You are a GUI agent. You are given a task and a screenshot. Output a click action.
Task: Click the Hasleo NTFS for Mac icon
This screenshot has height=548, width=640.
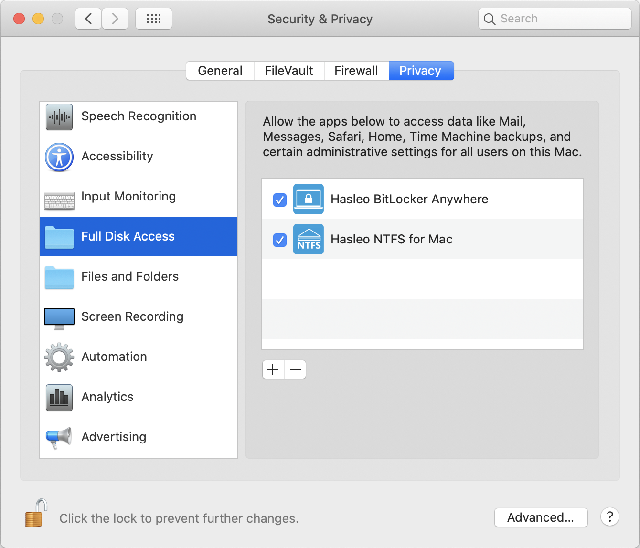pyautogui.click(x=308, y=239)
